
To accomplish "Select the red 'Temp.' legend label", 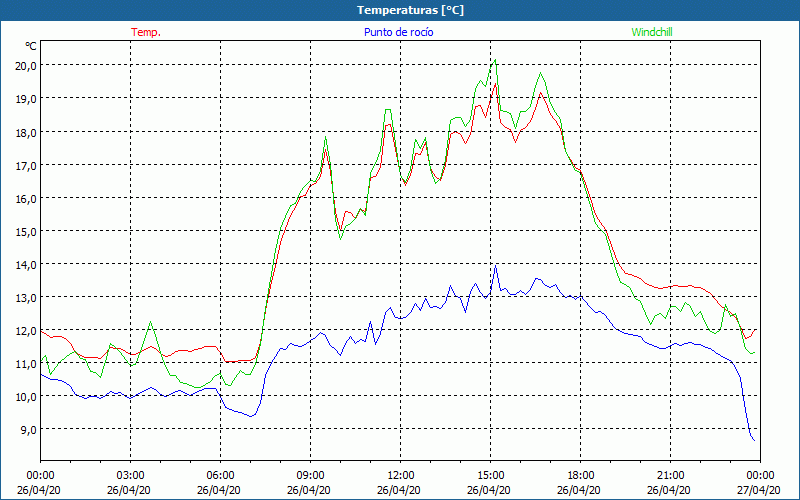I will [146, 32].
